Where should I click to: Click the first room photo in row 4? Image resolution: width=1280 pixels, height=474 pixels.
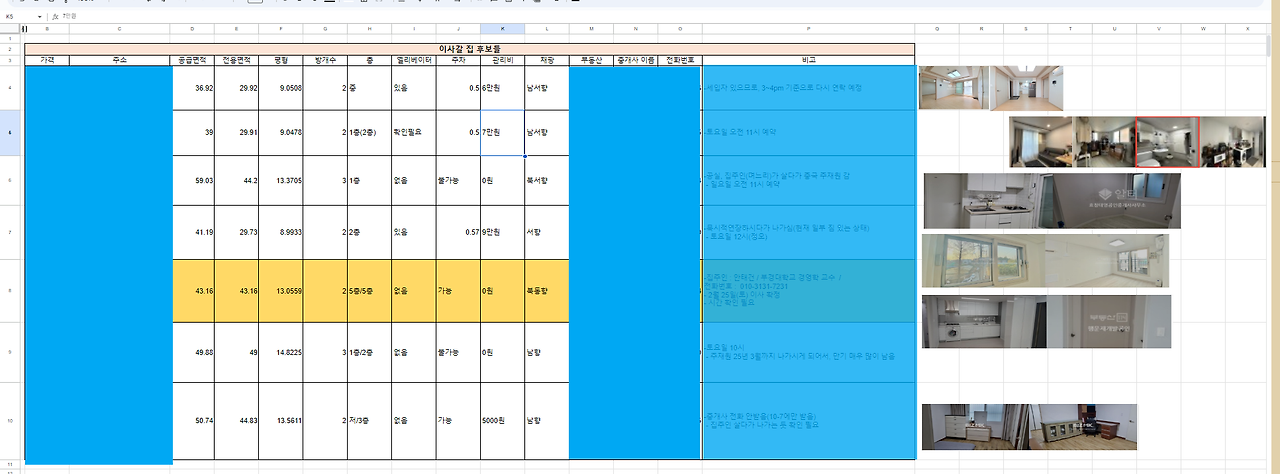pyautogui.click(x=953, y=88)
